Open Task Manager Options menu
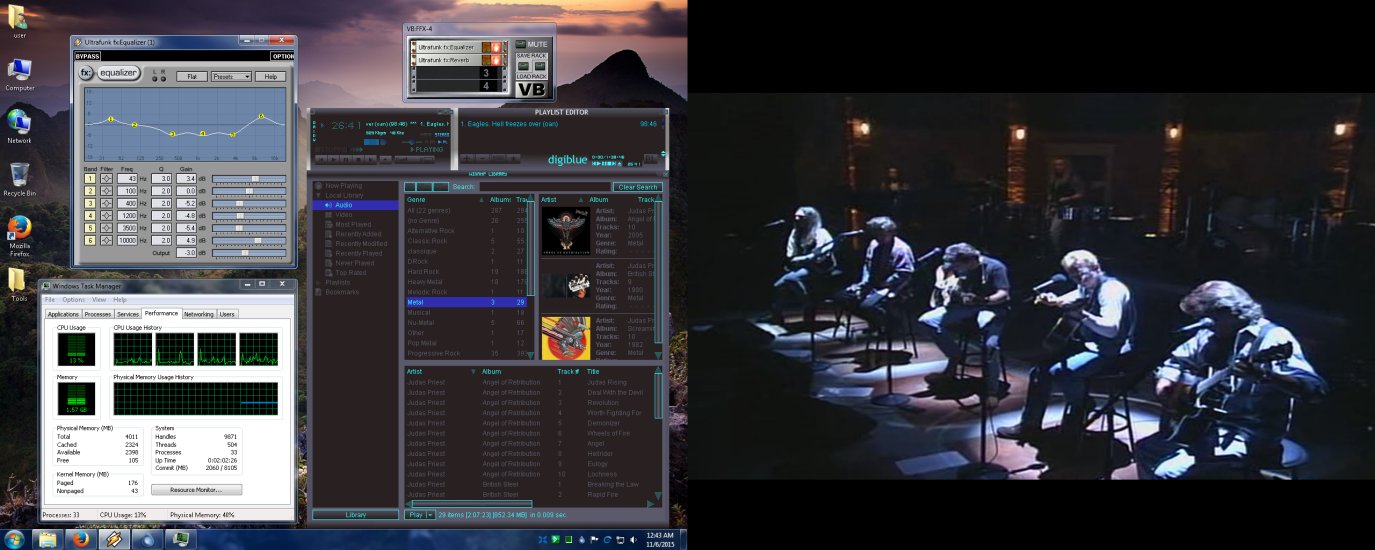The height and width of the screenshot is (550, 1375). [73, 300]
